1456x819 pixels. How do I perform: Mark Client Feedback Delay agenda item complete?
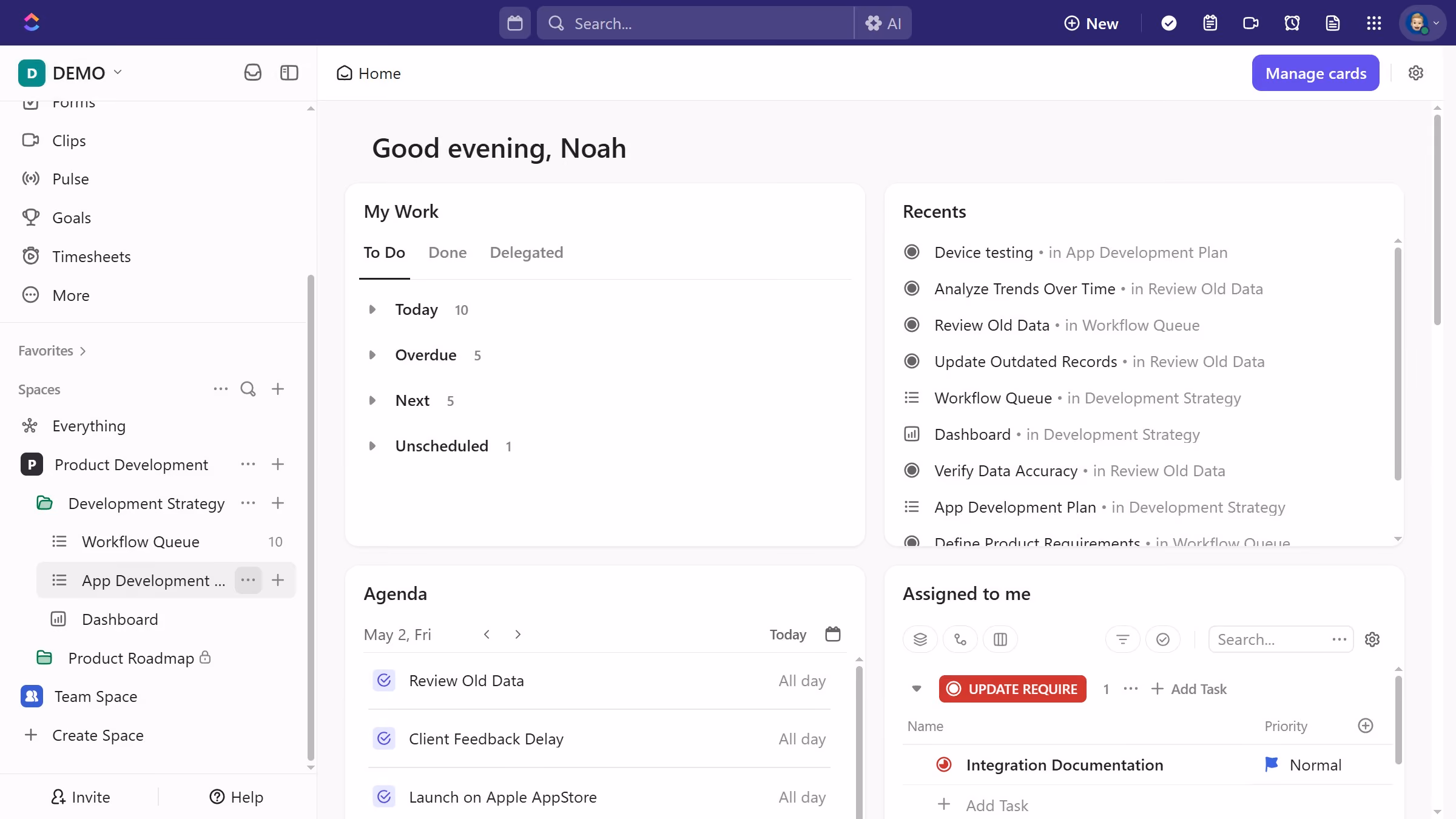coord(384,739)
